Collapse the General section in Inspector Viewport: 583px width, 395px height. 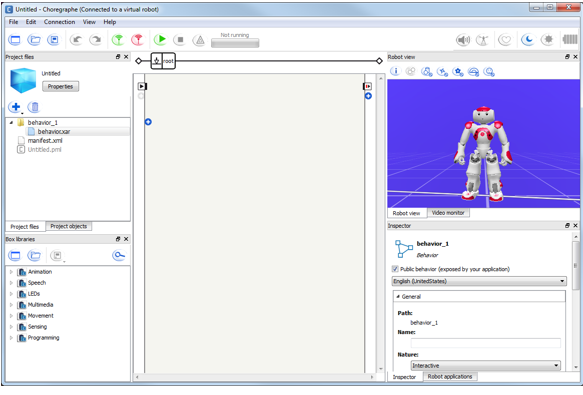click(398, 297)
